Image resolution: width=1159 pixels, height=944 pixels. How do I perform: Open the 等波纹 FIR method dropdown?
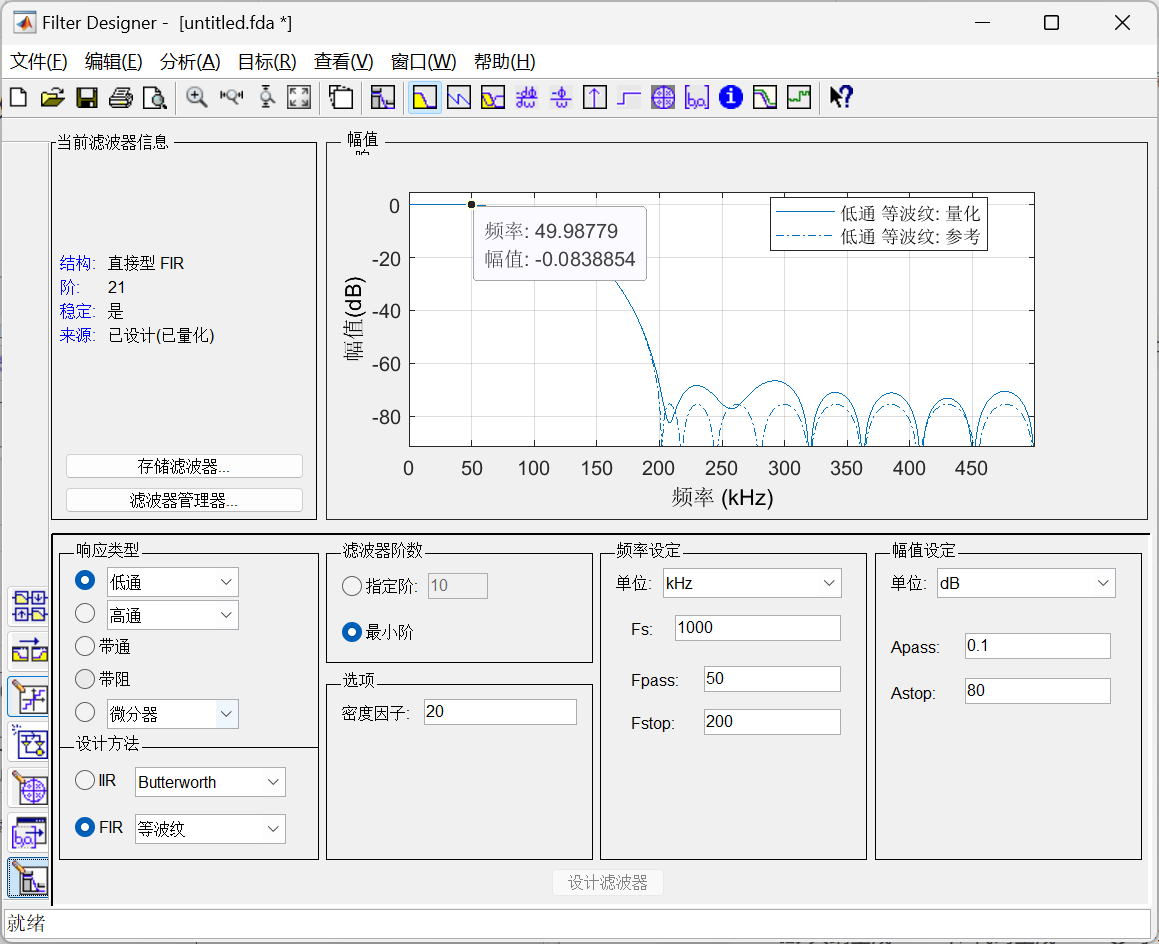pos(210,829)
